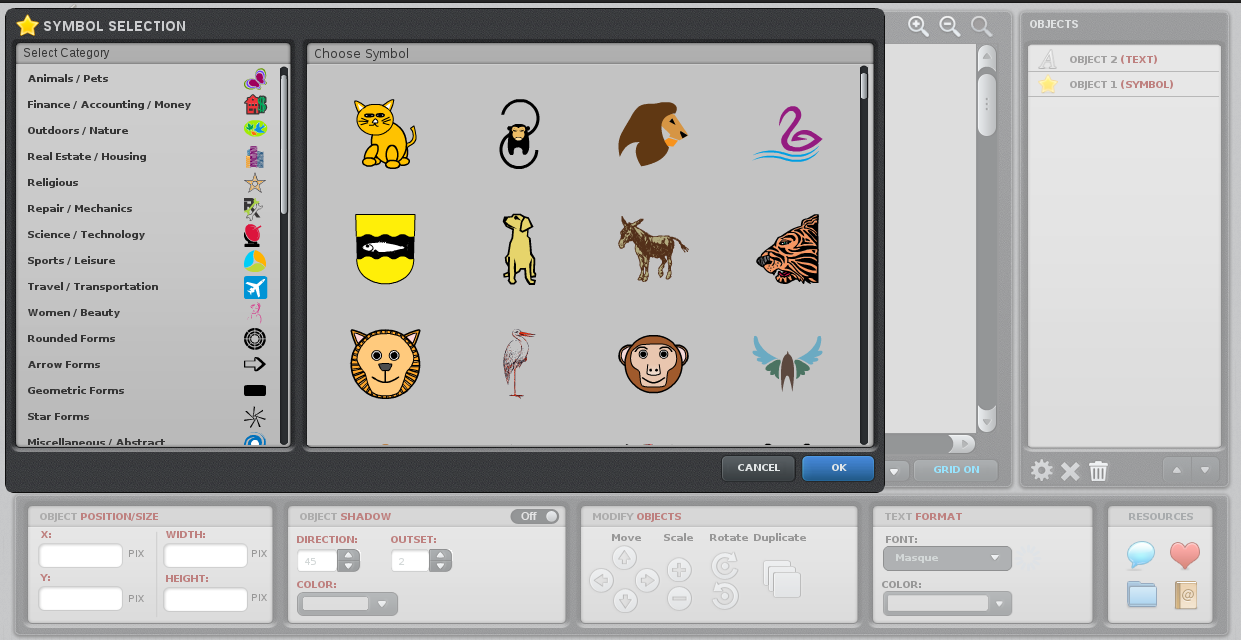Click the red heart resource icon
This screenshot has width=1241, height=640.
(x=1184, y=555)
